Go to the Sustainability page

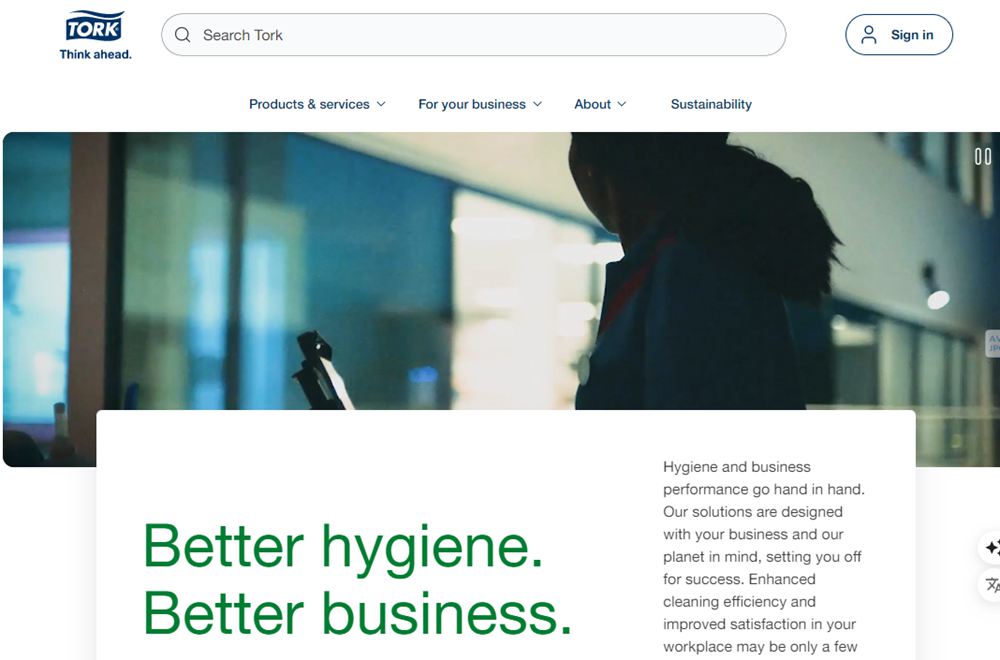(x=711, y=104)
